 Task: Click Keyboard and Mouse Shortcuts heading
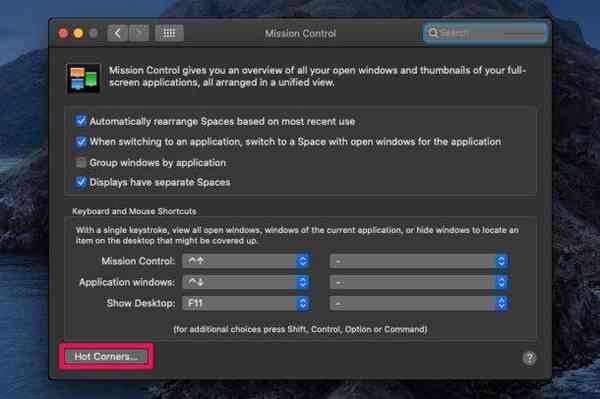pyautogui.click(x=134, y=211)
